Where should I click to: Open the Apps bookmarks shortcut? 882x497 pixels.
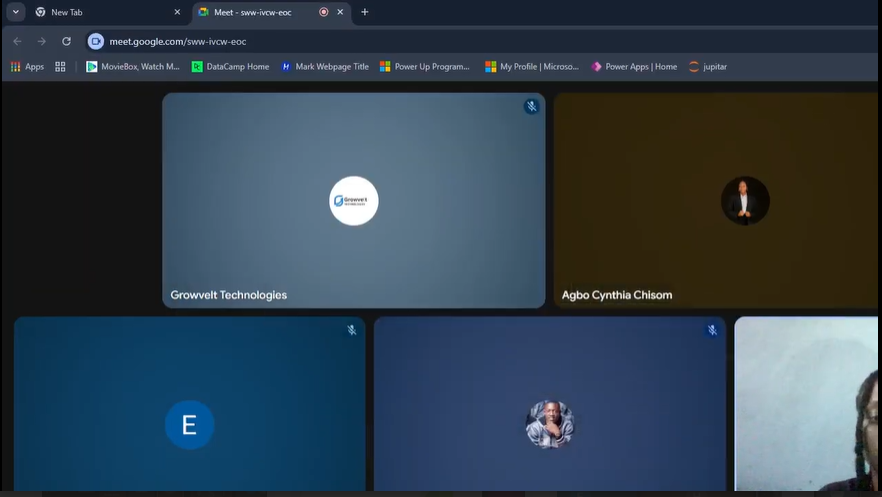27,67
